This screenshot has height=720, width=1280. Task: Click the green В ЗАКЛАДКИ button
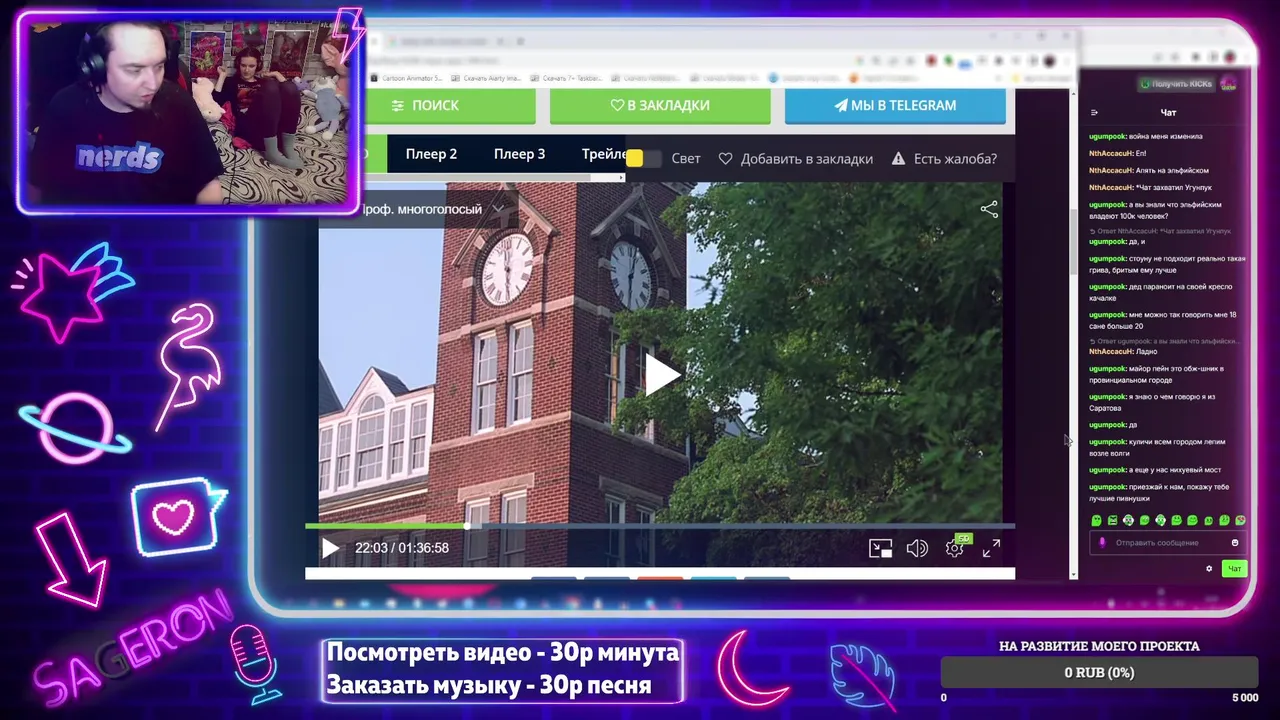coord(660,105)
